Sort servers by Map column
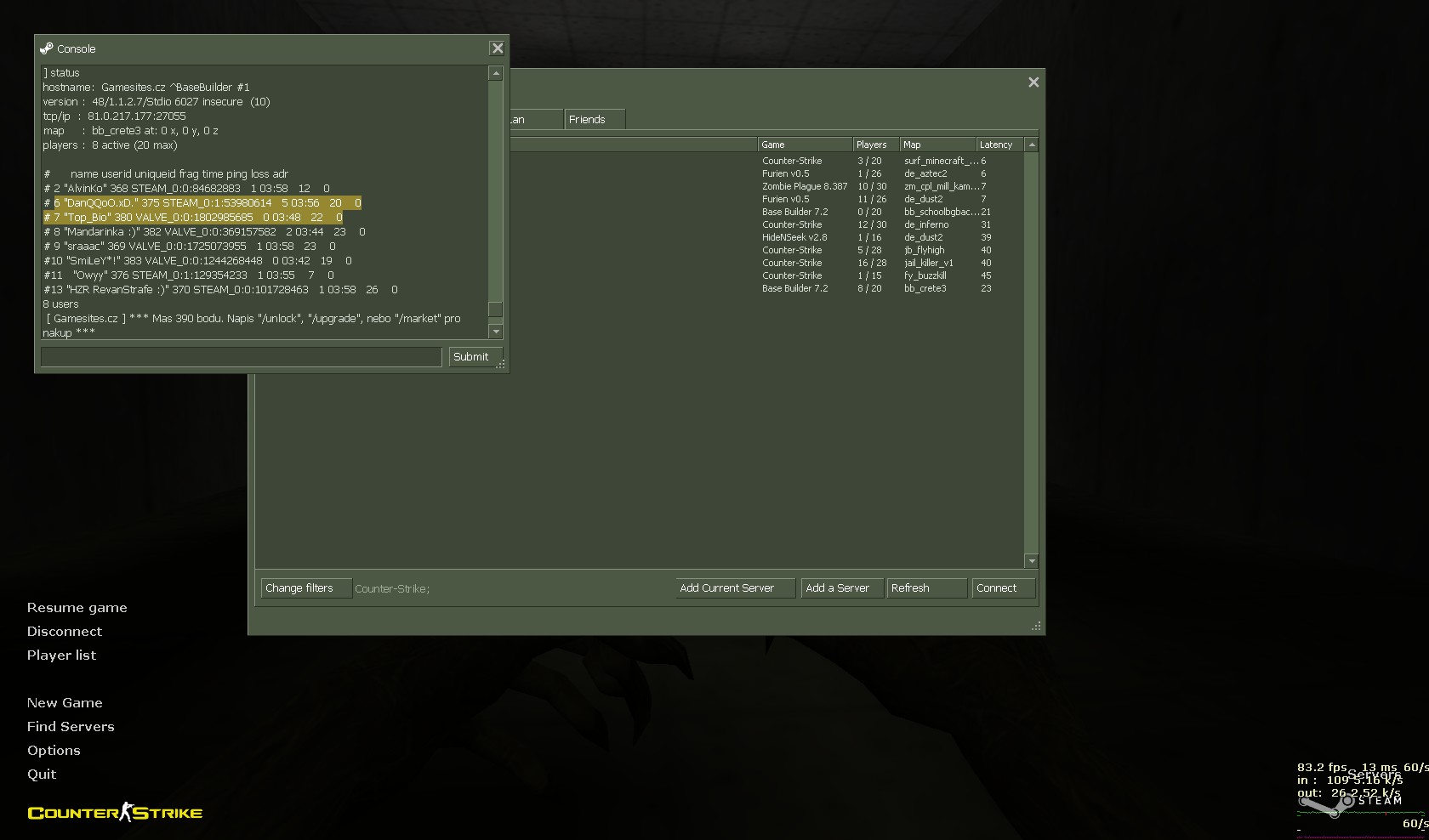1429x840 pixels. tap(937, 145)
